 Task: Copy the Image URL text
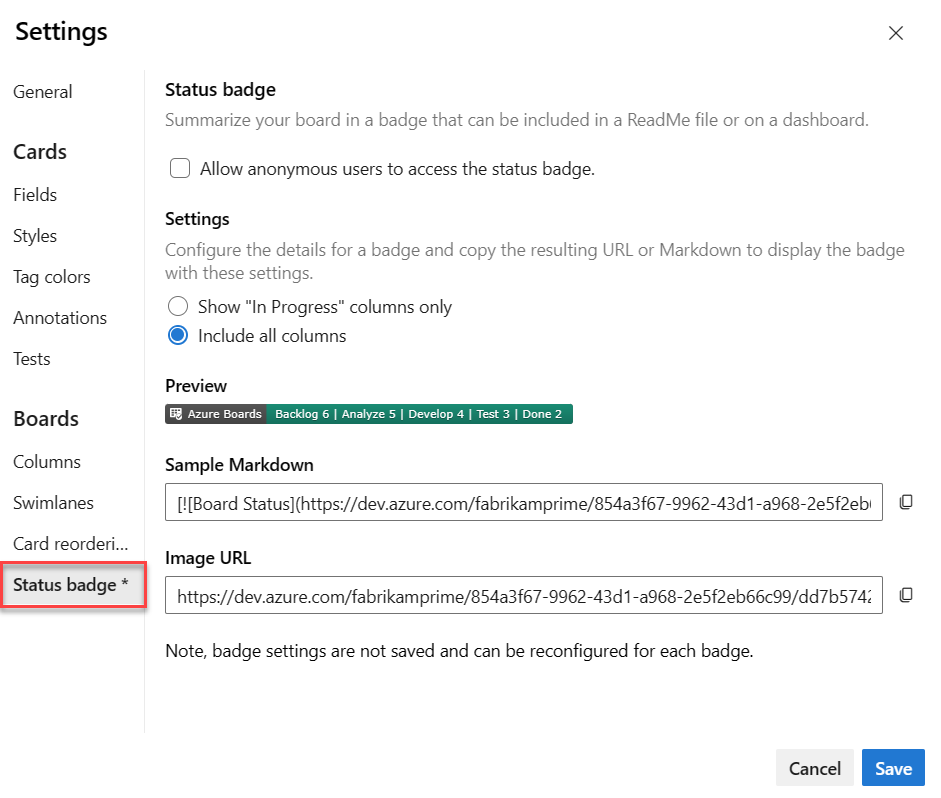pyautogui.click(x=906, y=595)
